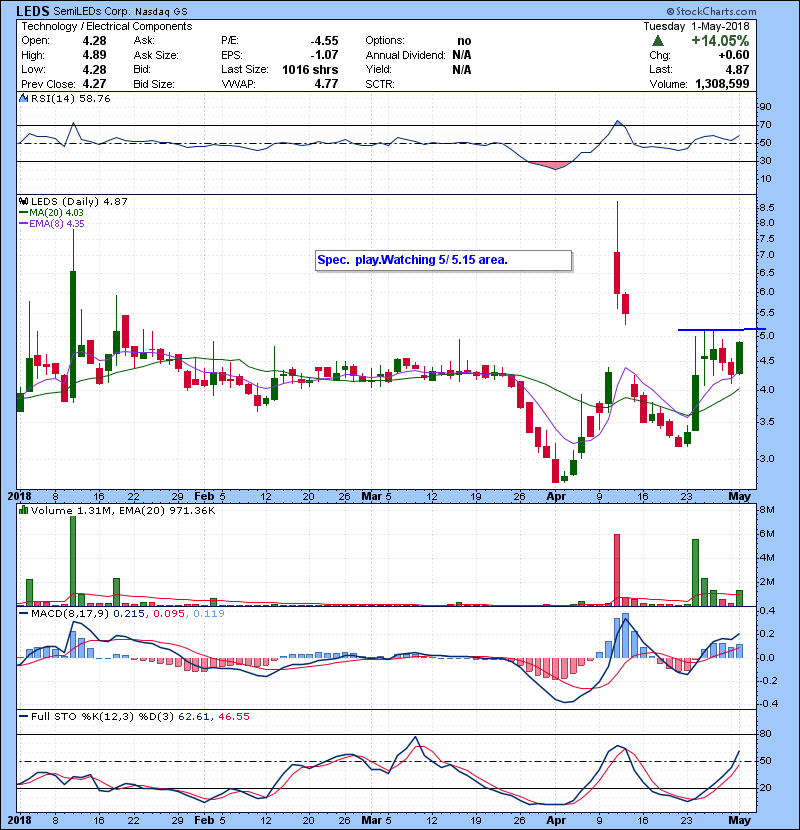Screen dimensions: 800x830
Task: Click the MACD(8,17,9) indicator label
Action: coord(70,614)
